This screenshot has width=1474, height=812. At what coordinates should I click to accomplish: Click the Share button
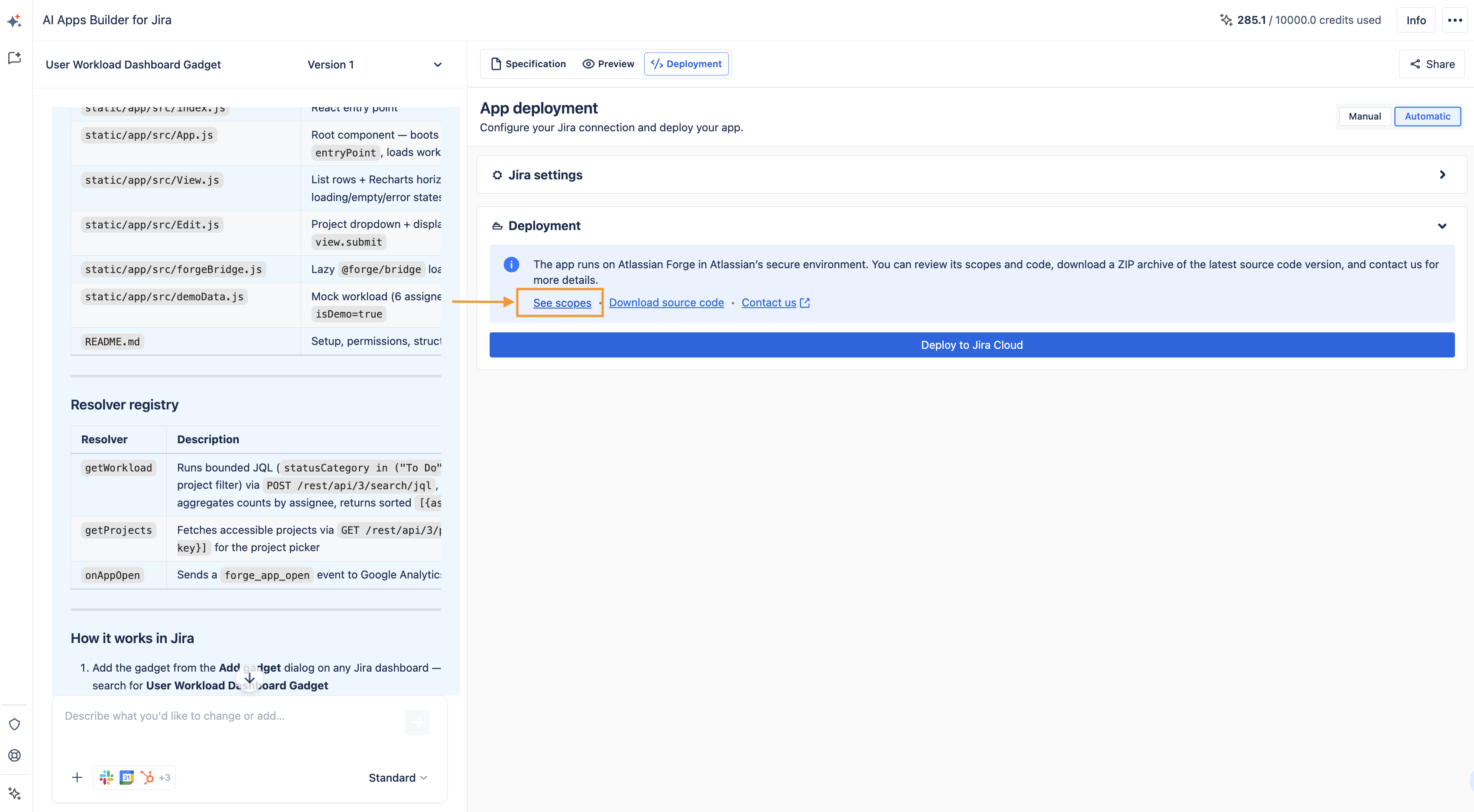[1432, 64]
